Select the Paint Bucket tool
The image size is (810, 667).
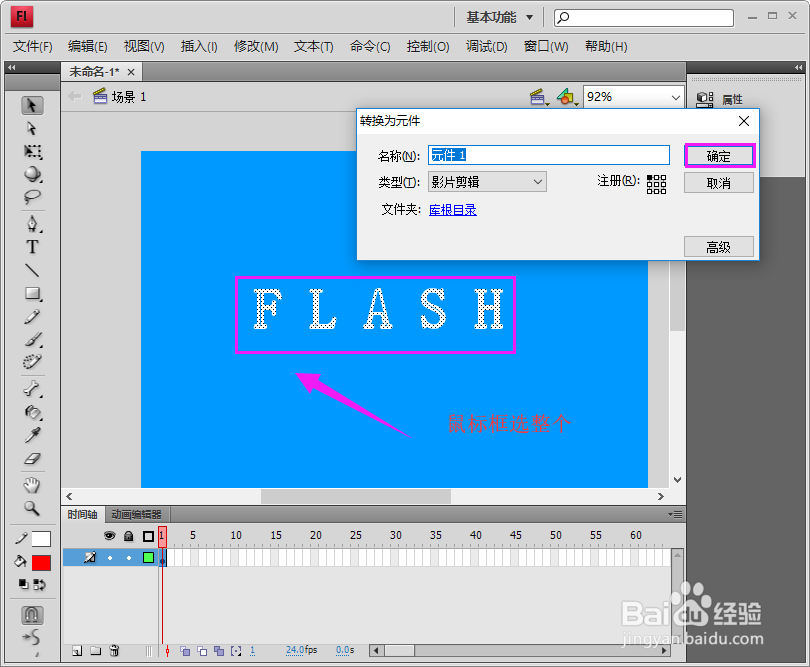33,412
